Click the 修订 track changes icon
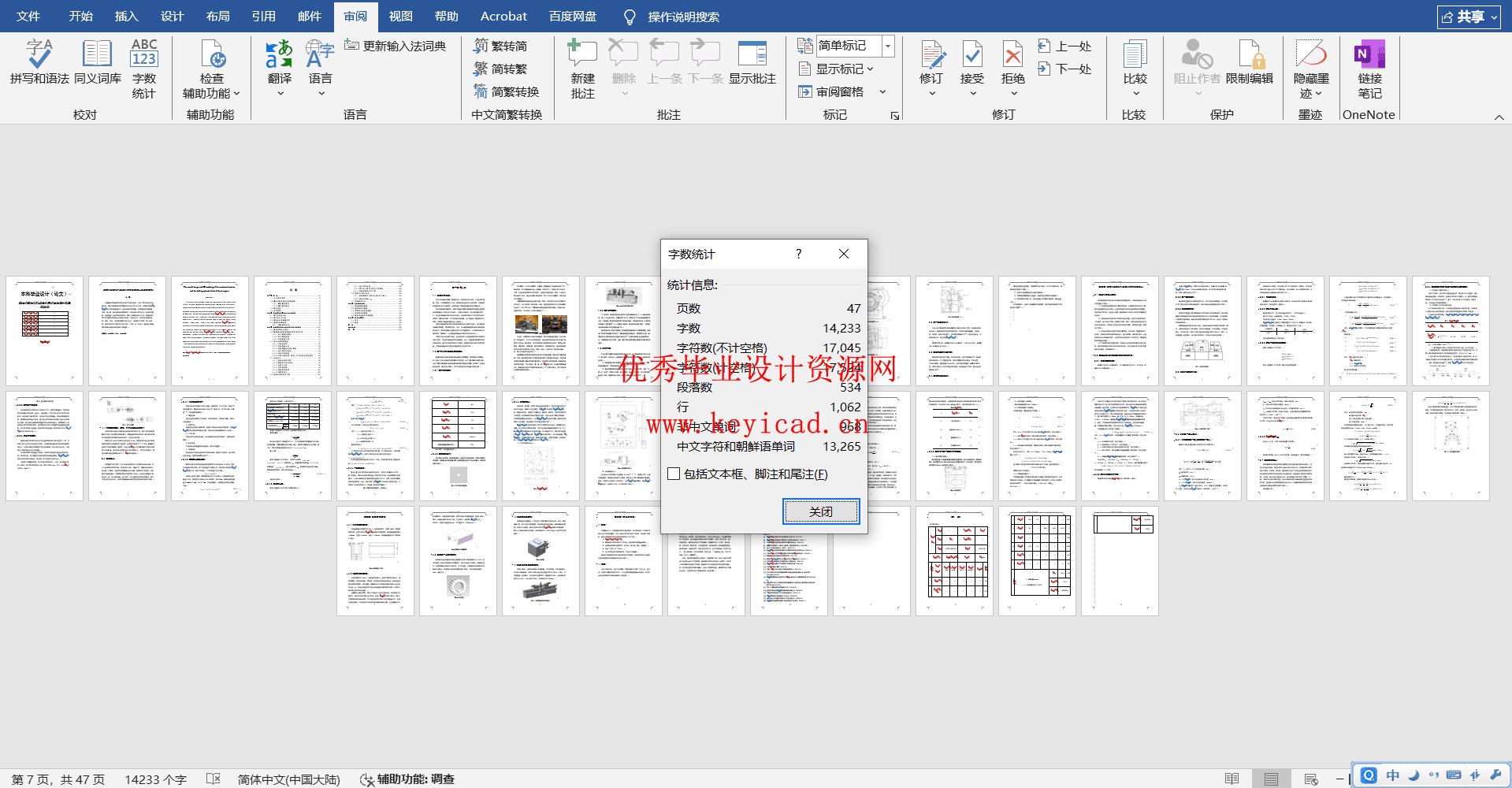 pyautogui.click(x=932, y=54)
